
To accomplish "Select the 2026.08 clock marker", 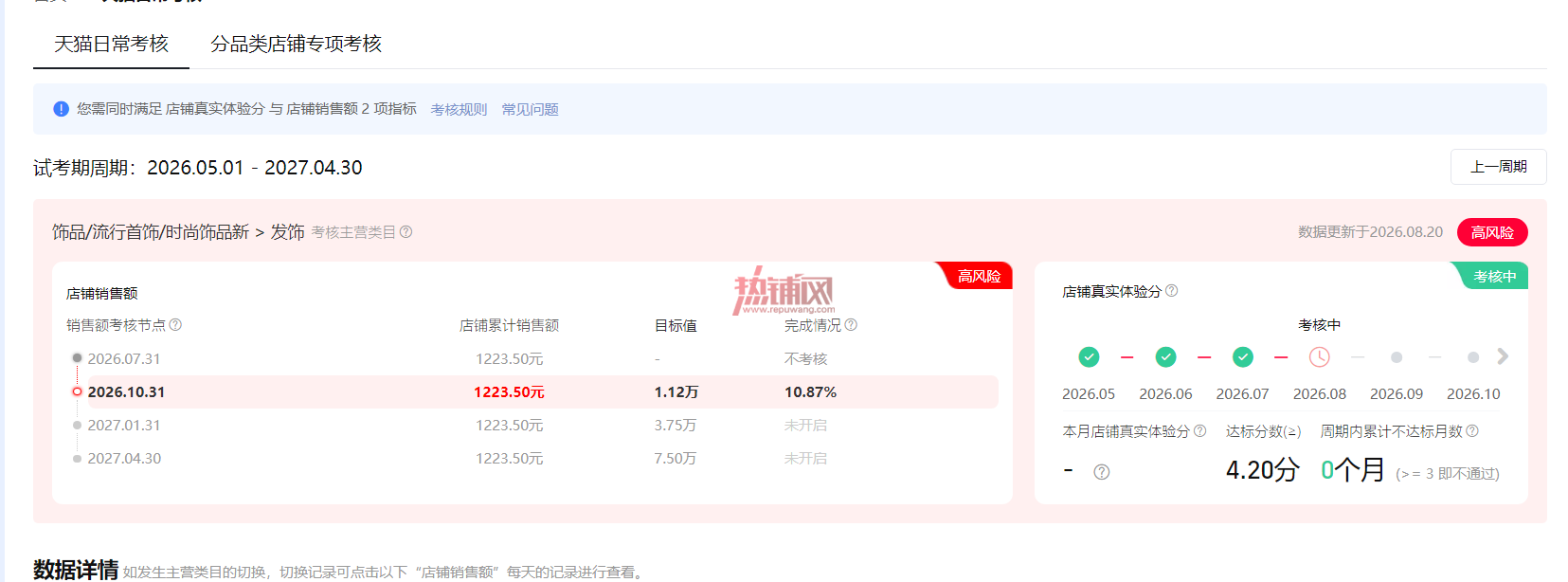I will pyautogui.click(x=1320, y=357).
